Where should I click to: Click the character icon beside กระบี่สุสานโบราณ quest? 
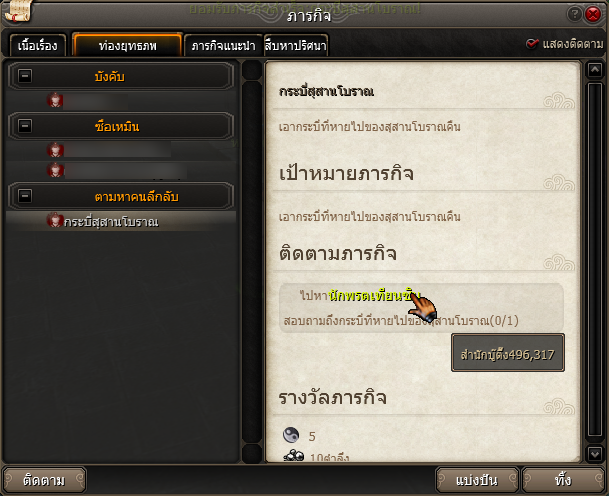(x=55, y=220)
